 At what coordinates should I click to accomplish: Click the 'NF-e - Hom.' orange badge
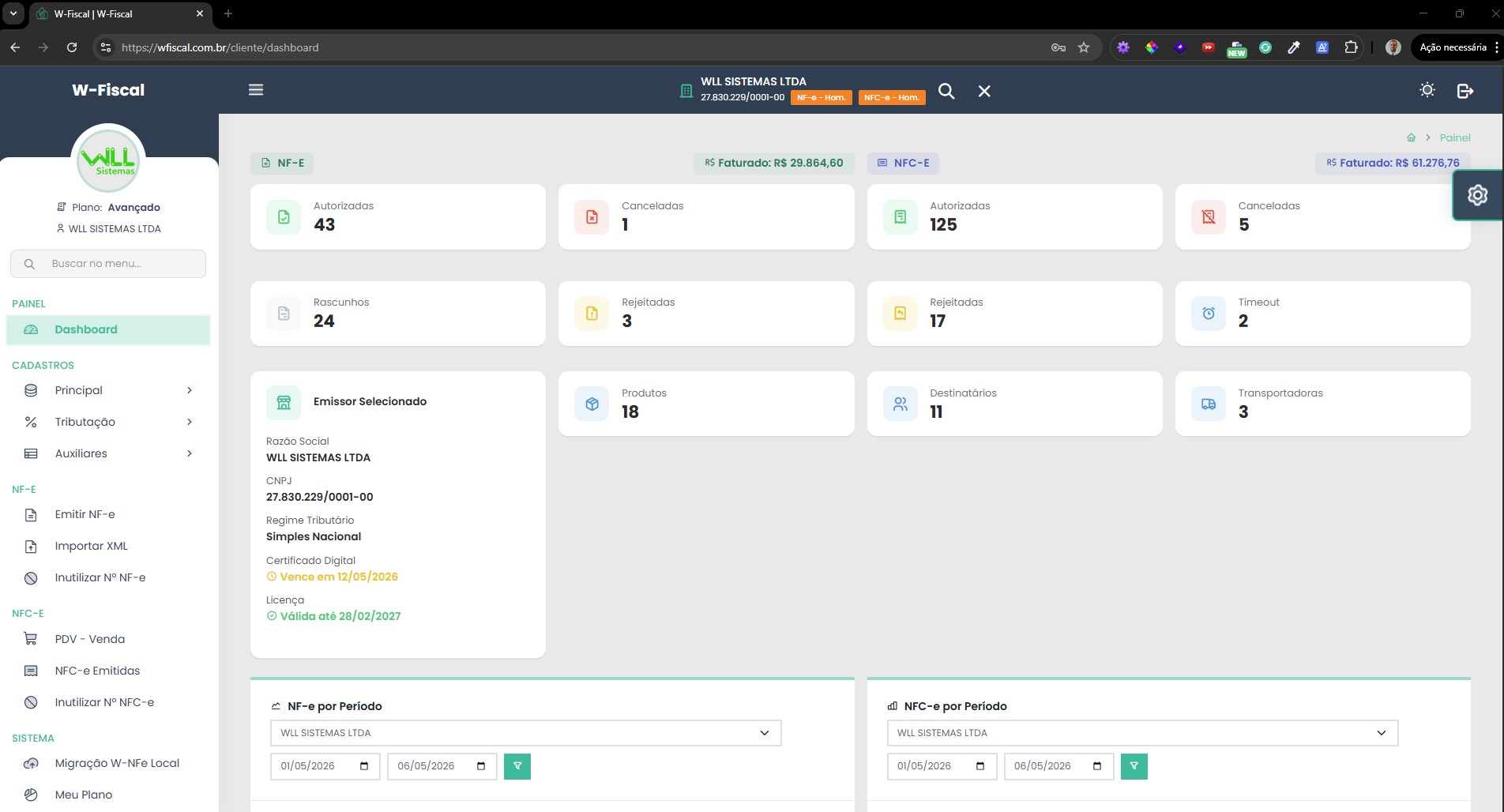coord(822,98)
